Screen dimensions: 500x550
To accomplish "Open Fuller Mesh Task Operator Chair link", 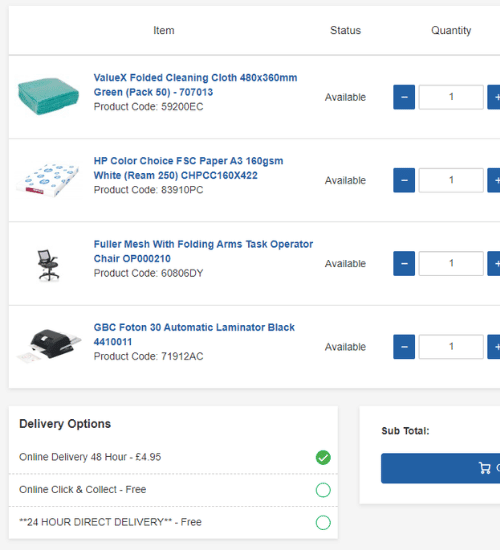I will (x=203, y=251).
